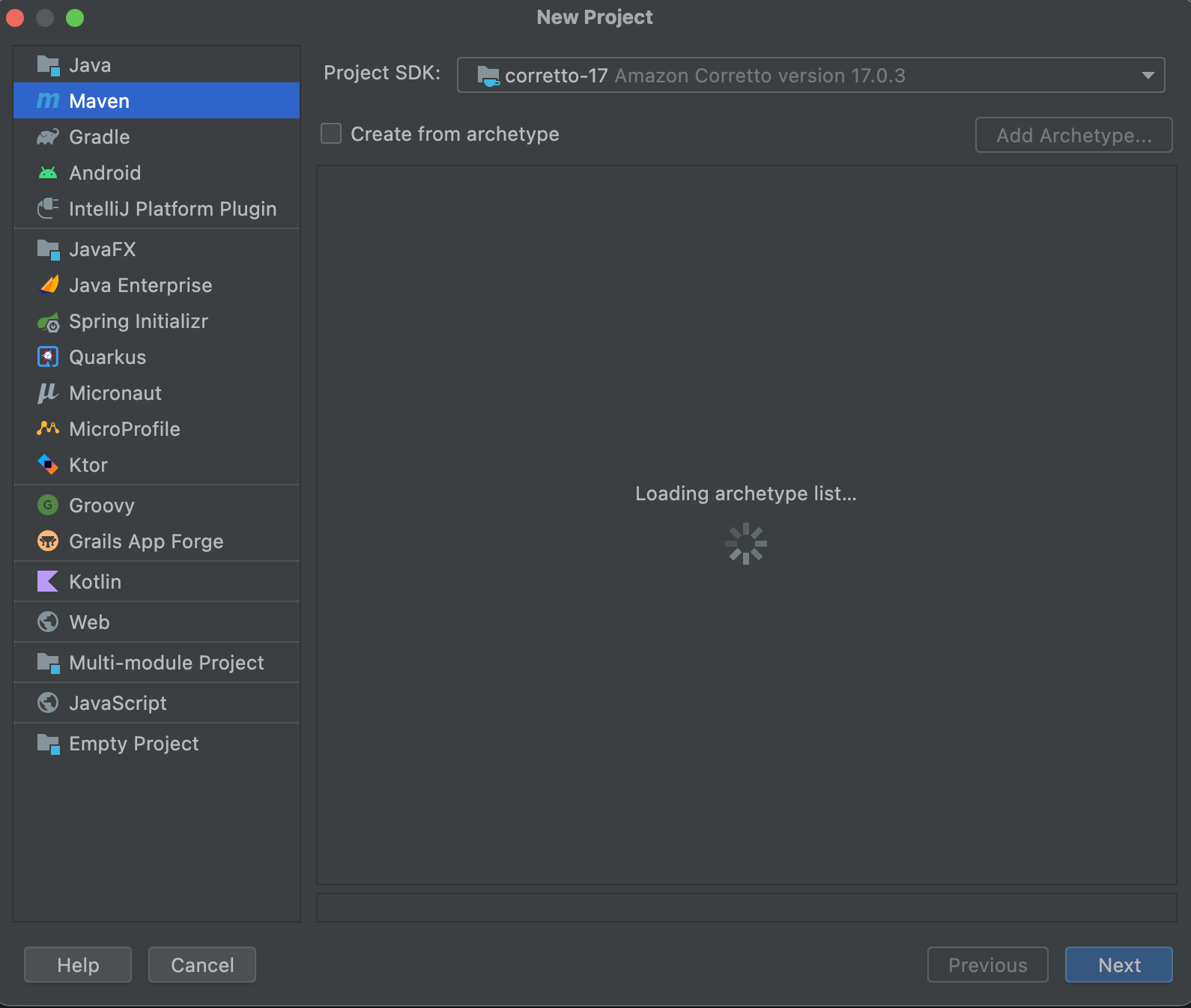Click the Loading archetype list spinner
1191x1008 pixels.
[746, 544]
